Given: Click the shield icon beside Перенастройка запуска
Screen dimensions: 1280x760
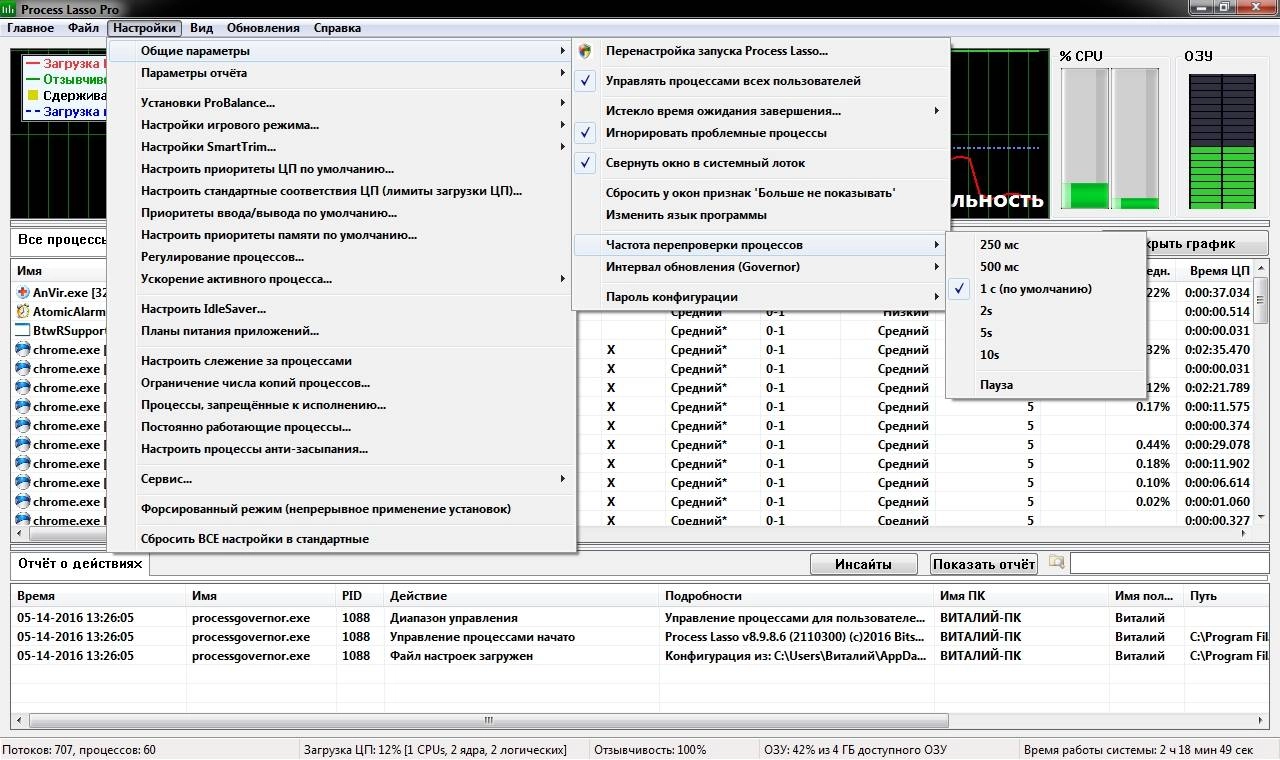Looking at the screenshot, I should coord(586,51).
